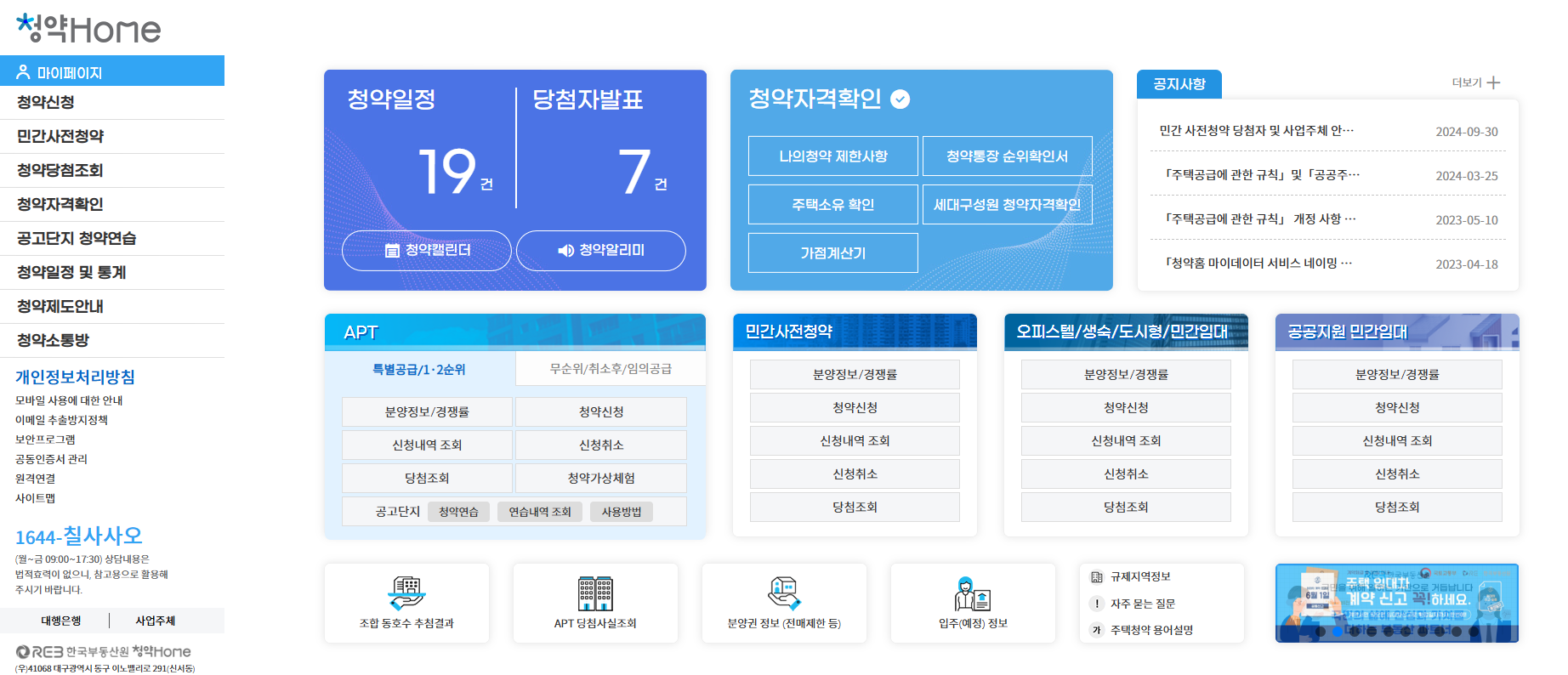This screenshot has width=1568, height=675.
Task: Click the 주택소유 확인 button
Action: (833, 205)
